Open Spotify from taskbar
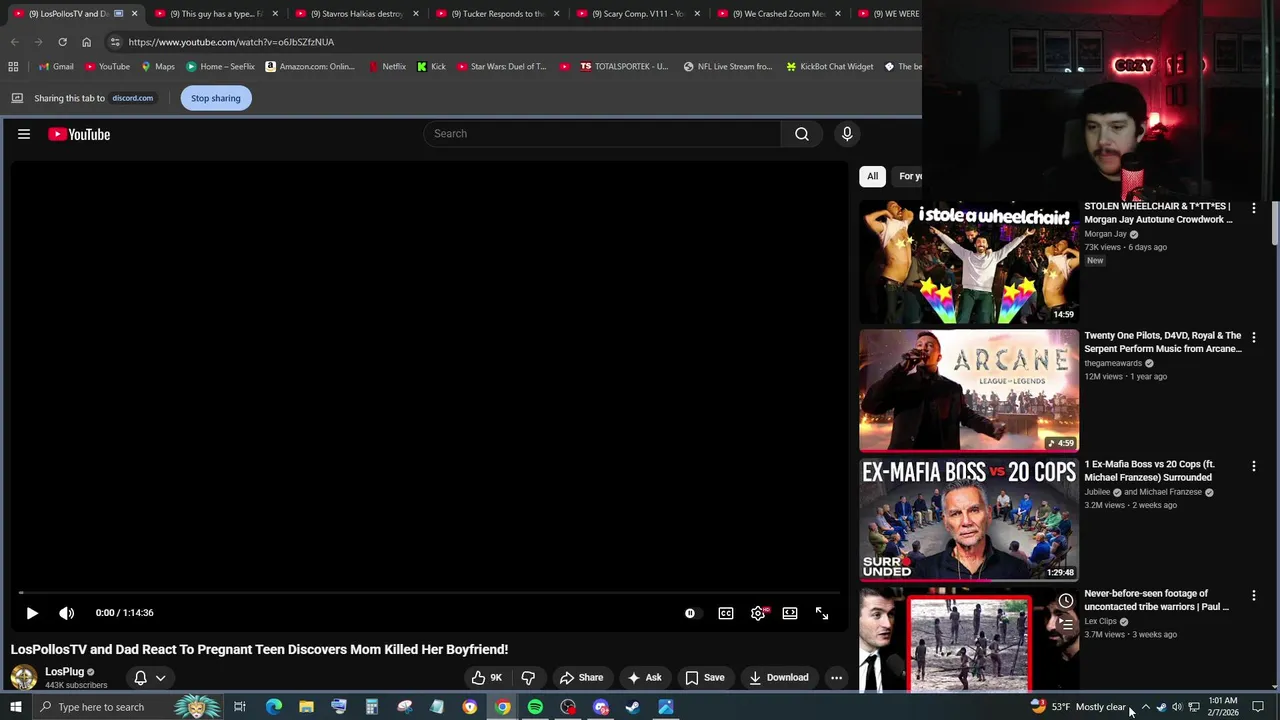The height and width of the screenshot is (720, 1280). [535, 707]
